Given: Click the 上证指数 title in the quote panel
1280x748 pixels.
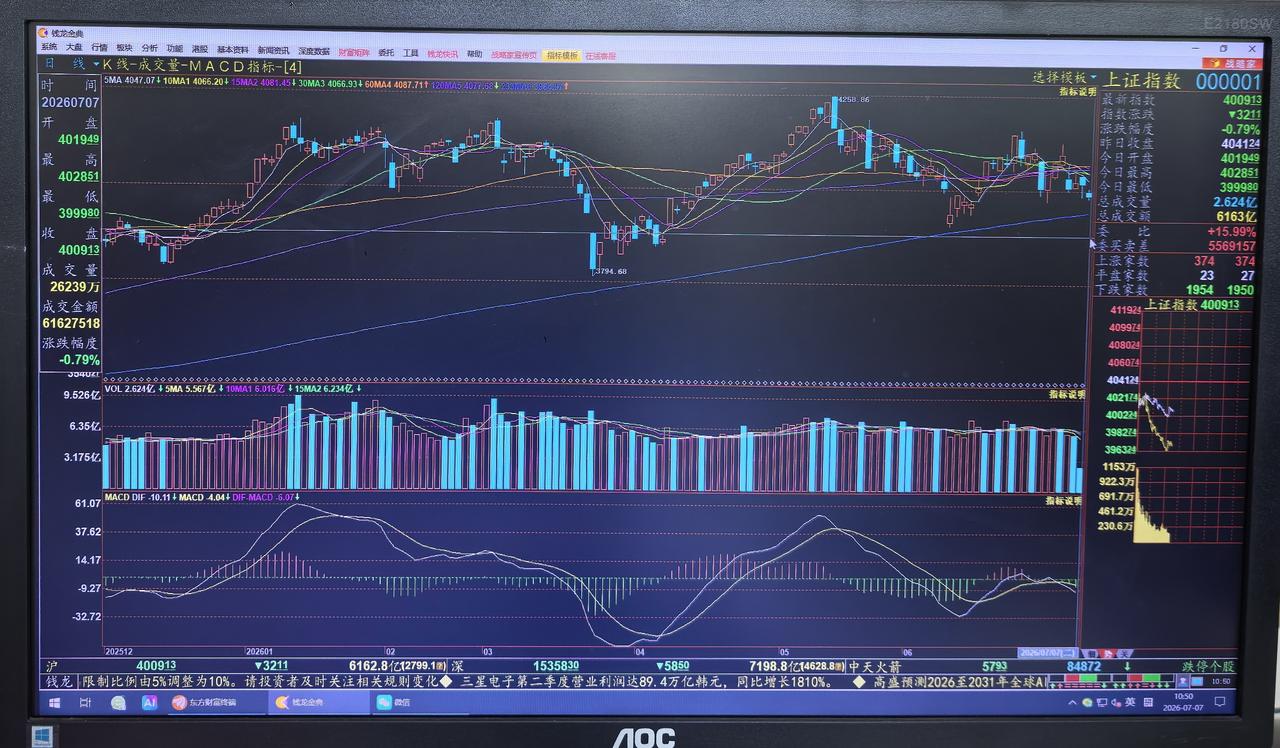Looking at the screenshot, I should pyautogui.click(x=1143, y=81).
